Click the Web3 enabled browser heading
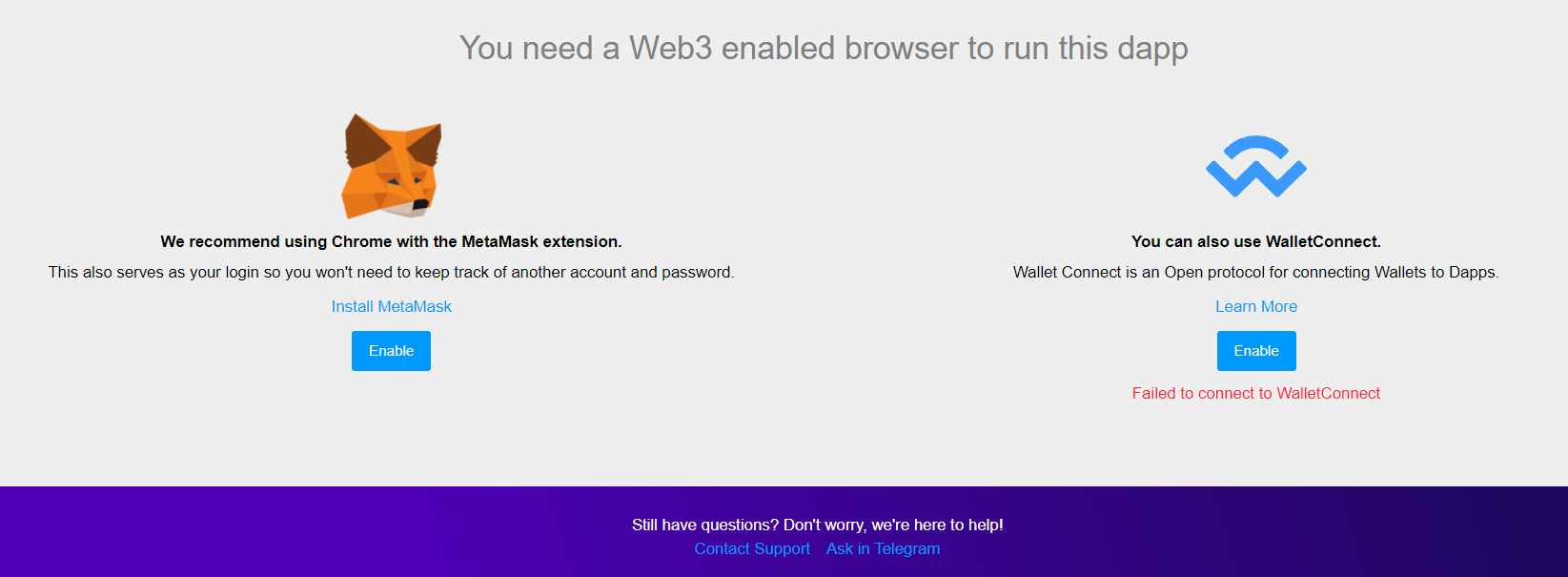Image resolution: width=1568 pixels, height=577 pixels. click(x=824, y=48)
